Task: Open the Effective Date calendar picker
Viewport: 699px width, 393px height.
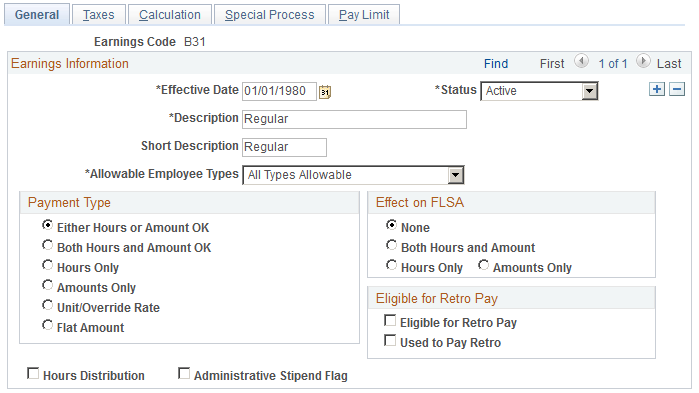Action: [x=325, y=92]
